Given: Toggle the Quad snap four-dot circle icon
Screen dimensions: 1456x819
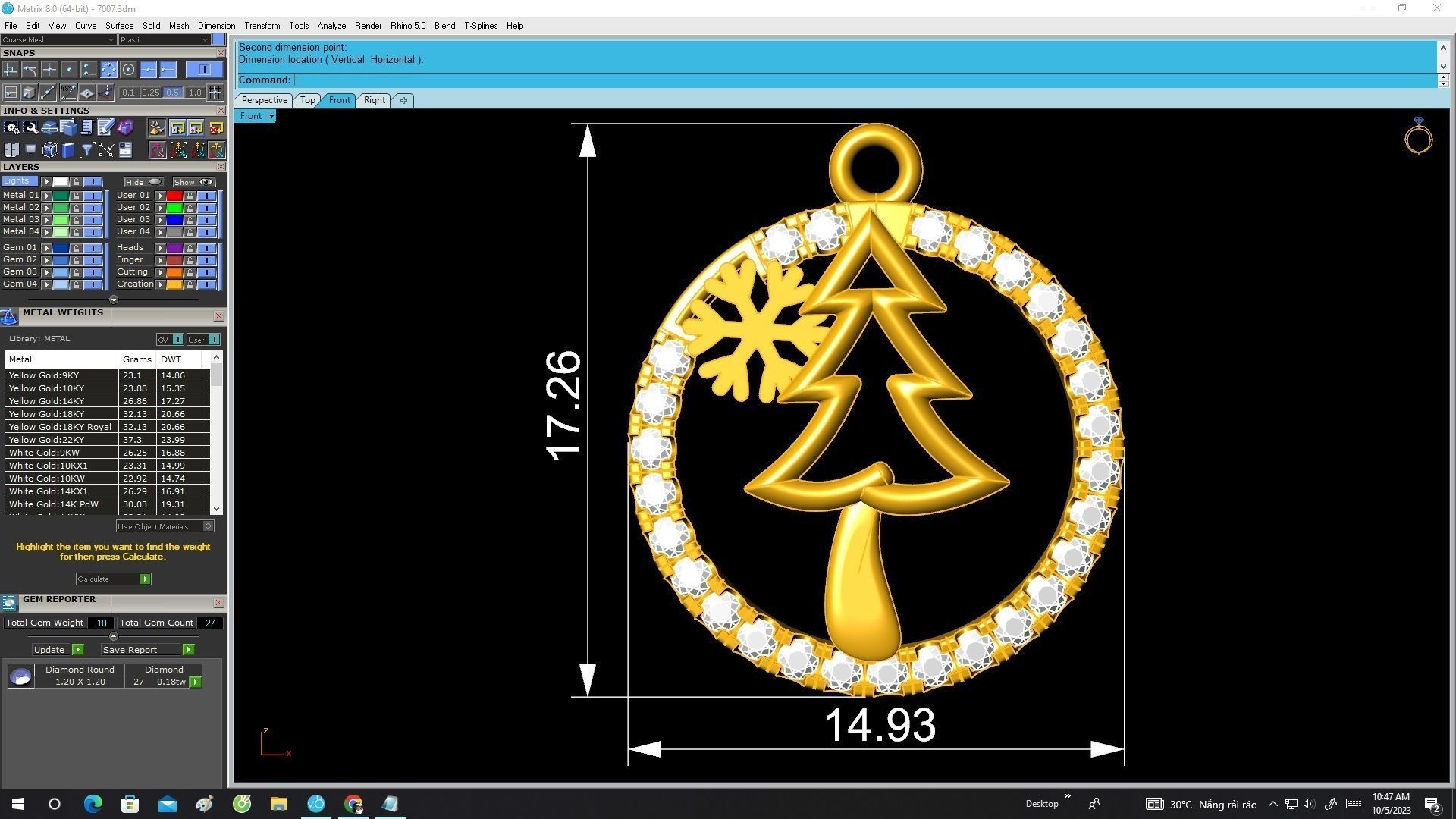Looking at the screenshot, I should pos(108,70).
